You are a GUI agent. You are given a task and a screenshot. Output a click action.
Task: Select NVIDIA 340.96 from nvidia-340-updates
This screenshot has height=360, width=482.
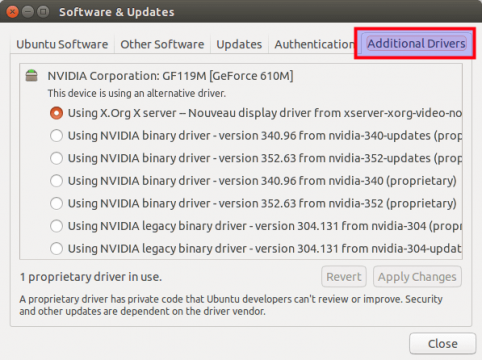click(56, 136)
